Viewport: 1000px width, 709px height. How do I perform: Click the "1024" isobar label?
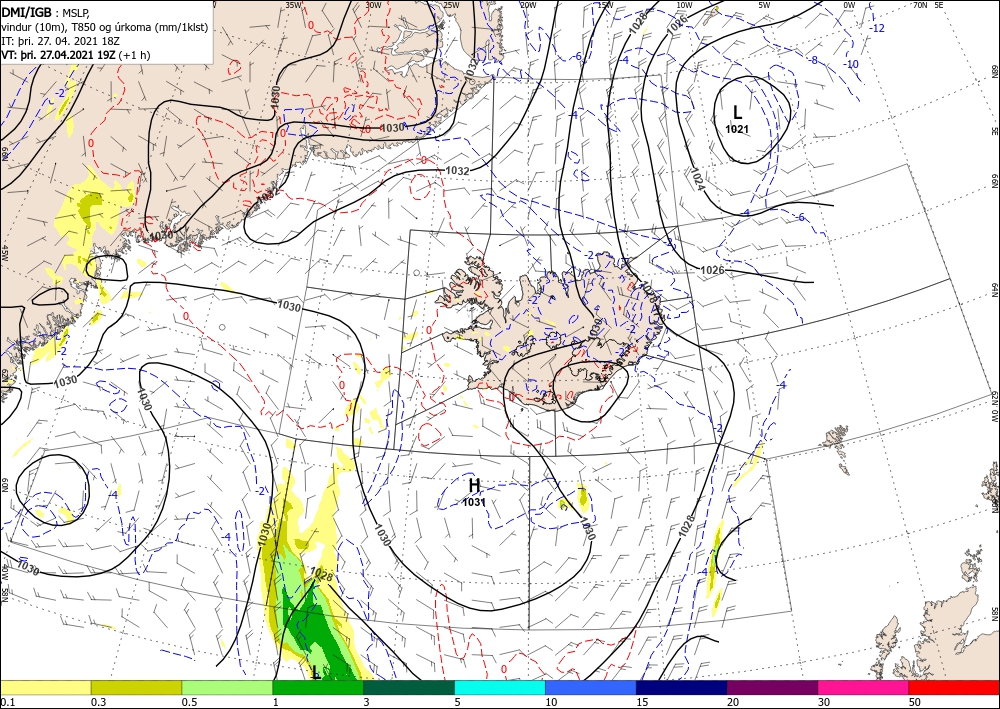tap(696, 179)
